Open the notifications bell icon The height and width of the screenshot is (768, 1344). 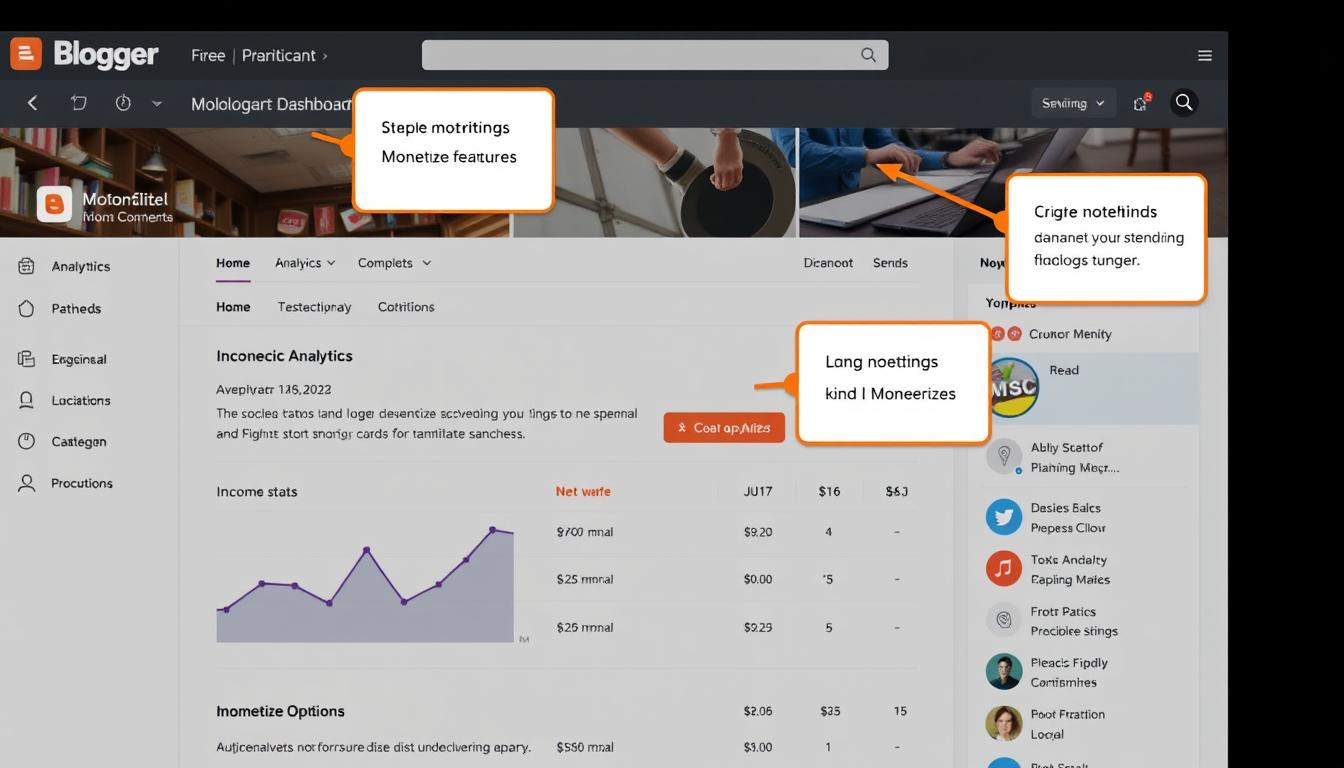pos(1141,103)
